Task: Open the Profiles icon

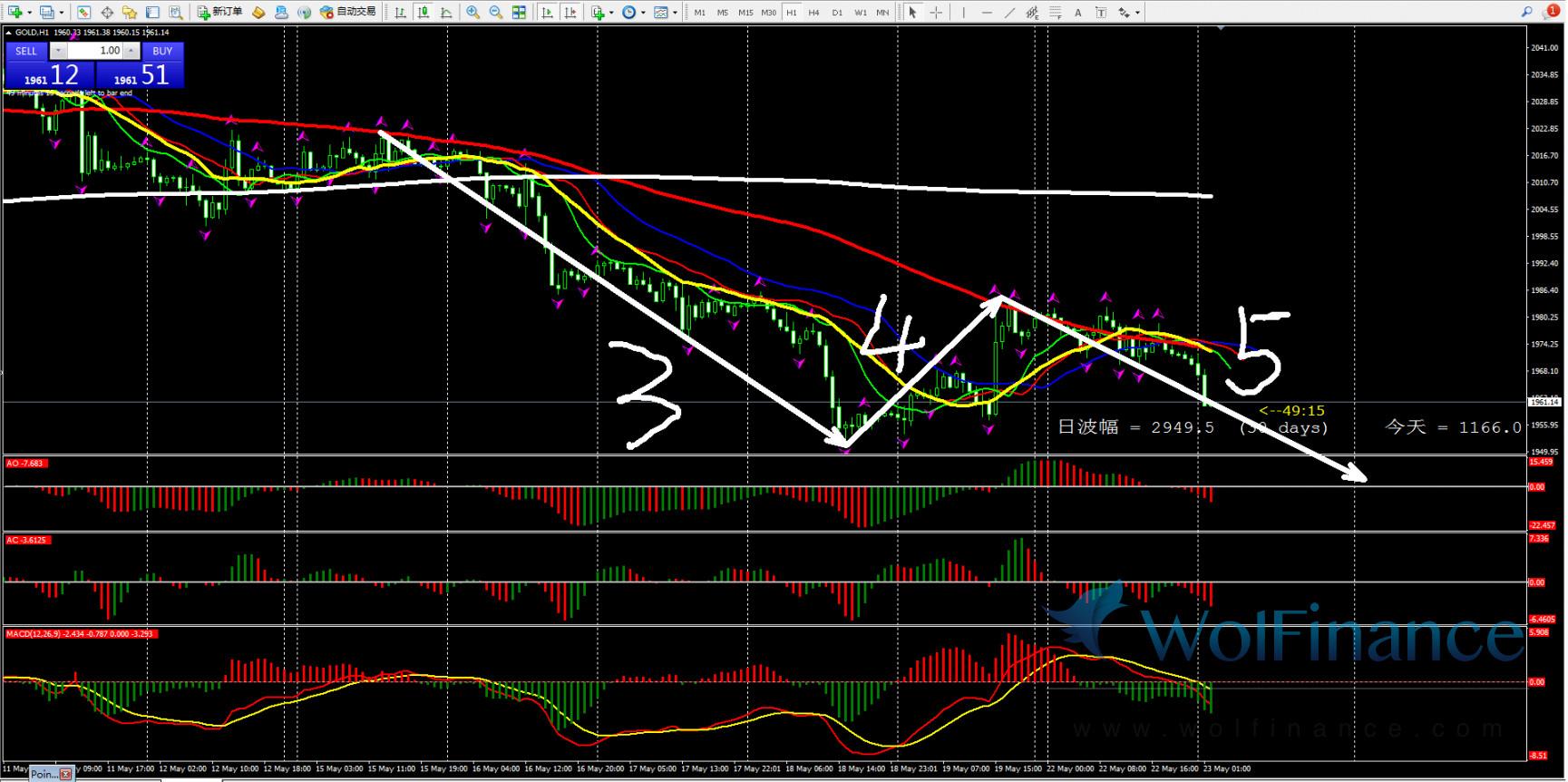Action: pos(46,12)
